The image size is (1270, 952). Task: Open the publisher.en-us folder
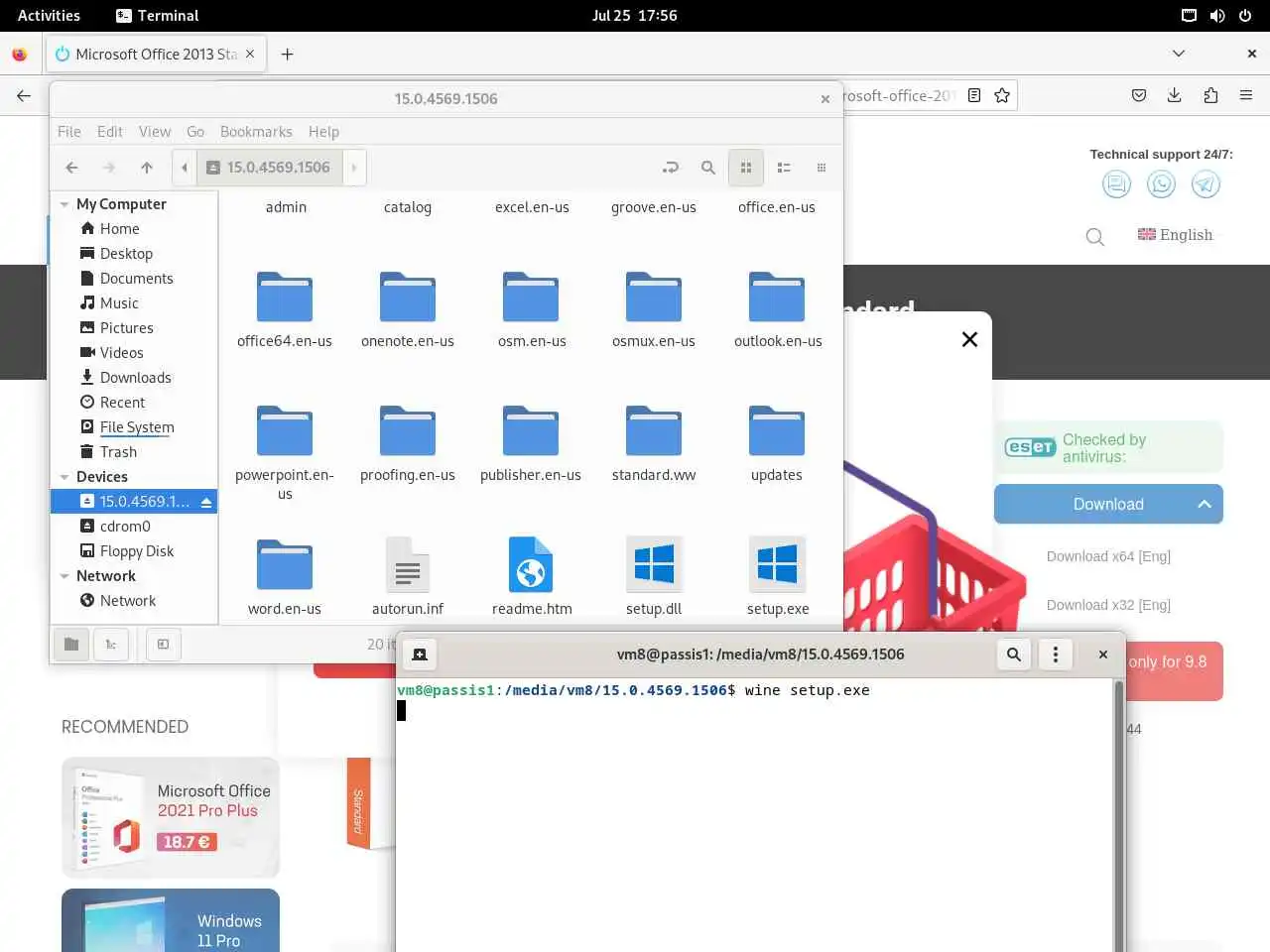[x=531, y=443]
